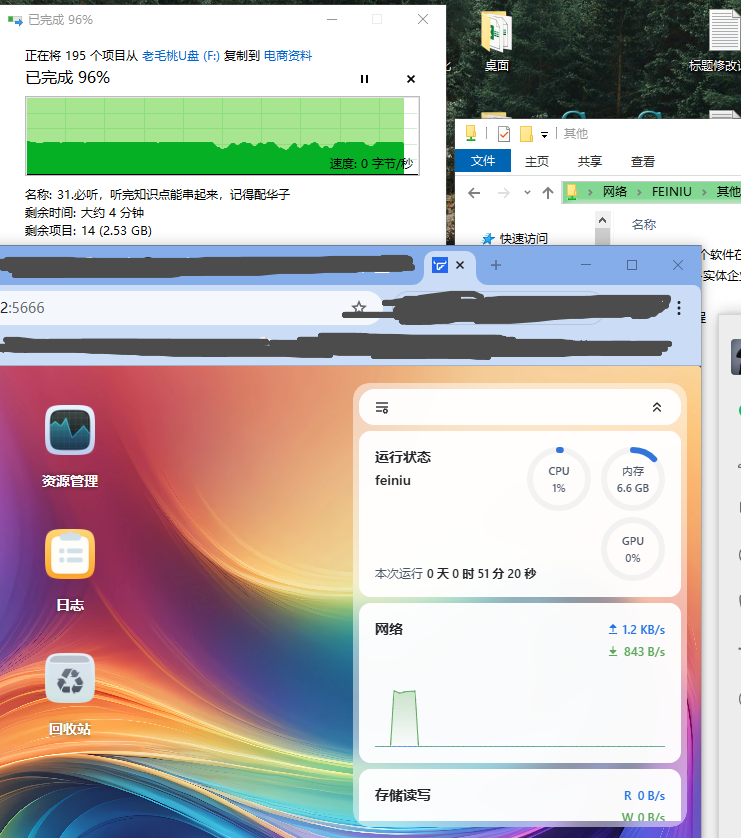Click the Properties icon in Explorer quick access toolbar
The height and width of the screenshot is (838, 741).
[504, 134]
